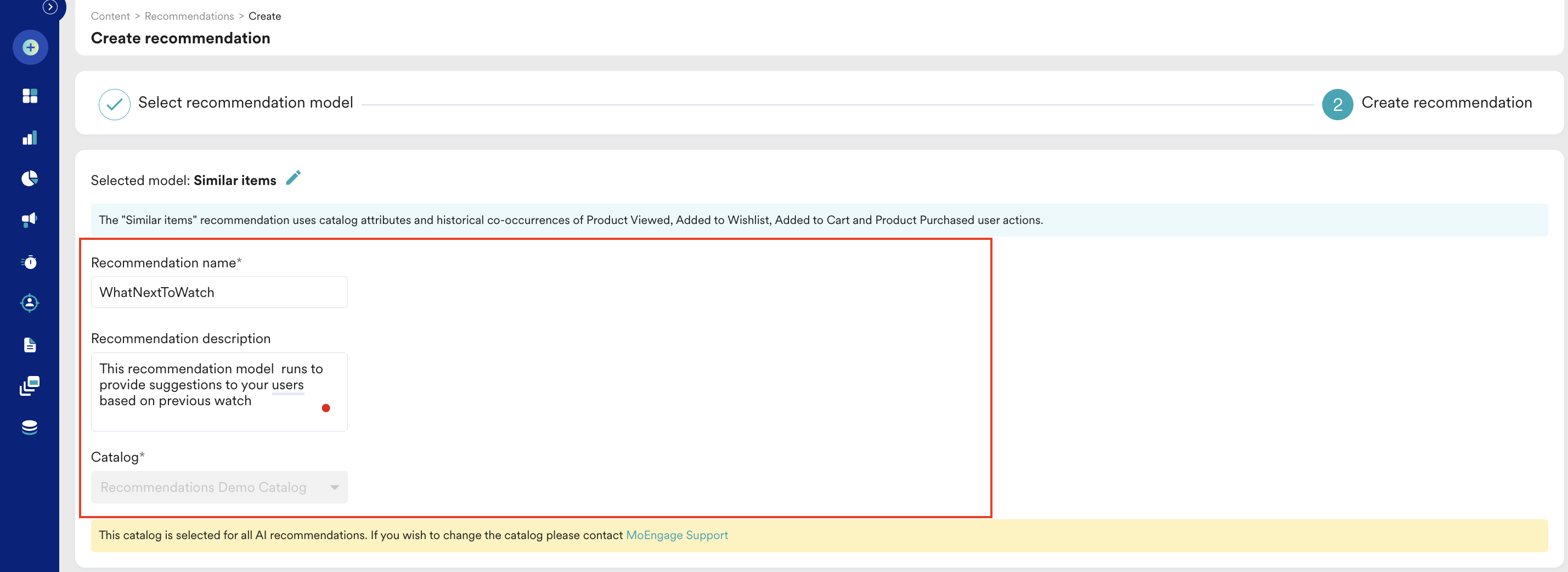
Task: Go to Content in the breadcrumb
Action: 110,16
